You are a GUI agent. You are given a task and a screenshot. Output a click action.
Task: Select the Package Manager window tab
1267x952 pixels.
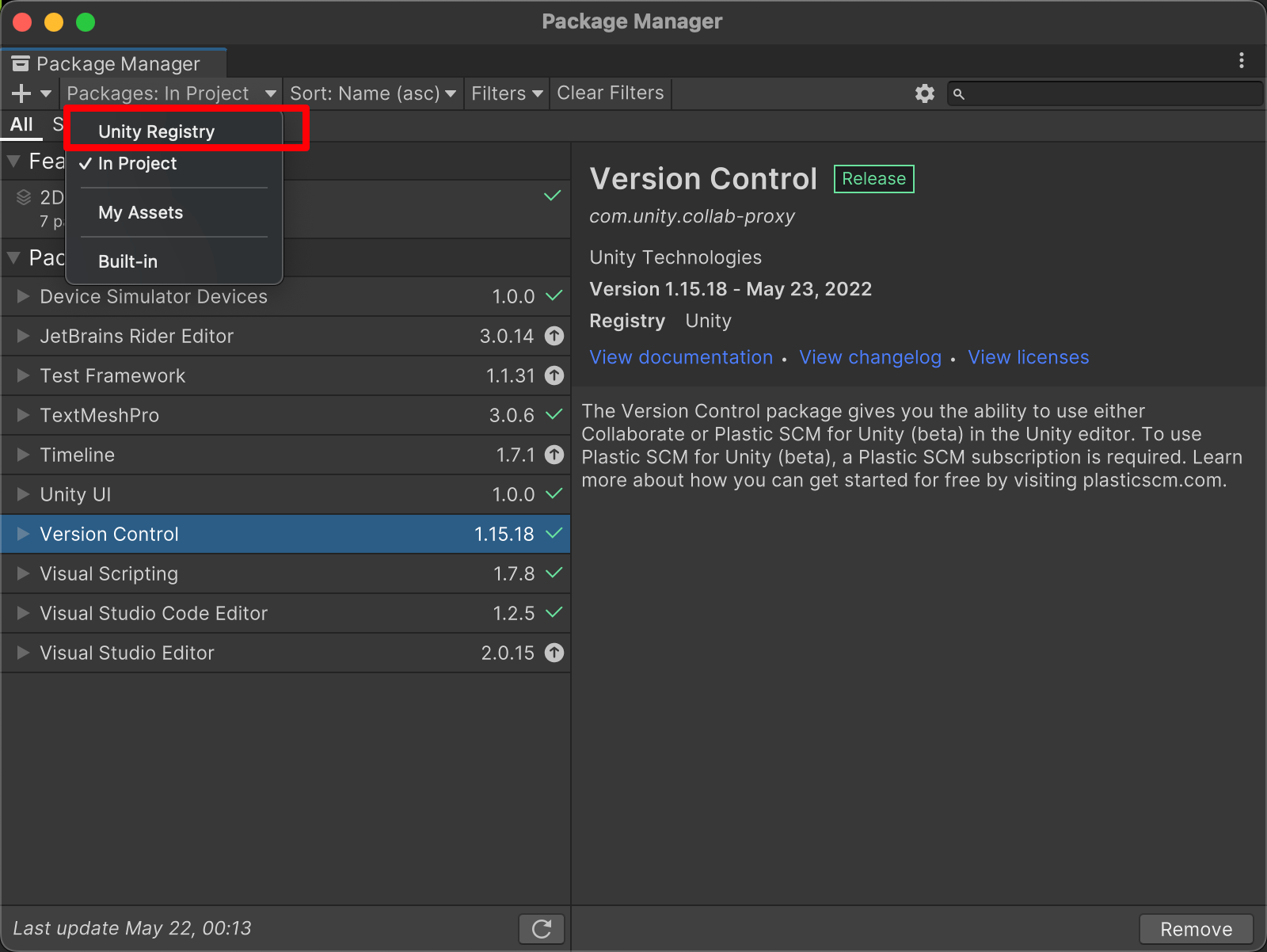click(114, 63)
